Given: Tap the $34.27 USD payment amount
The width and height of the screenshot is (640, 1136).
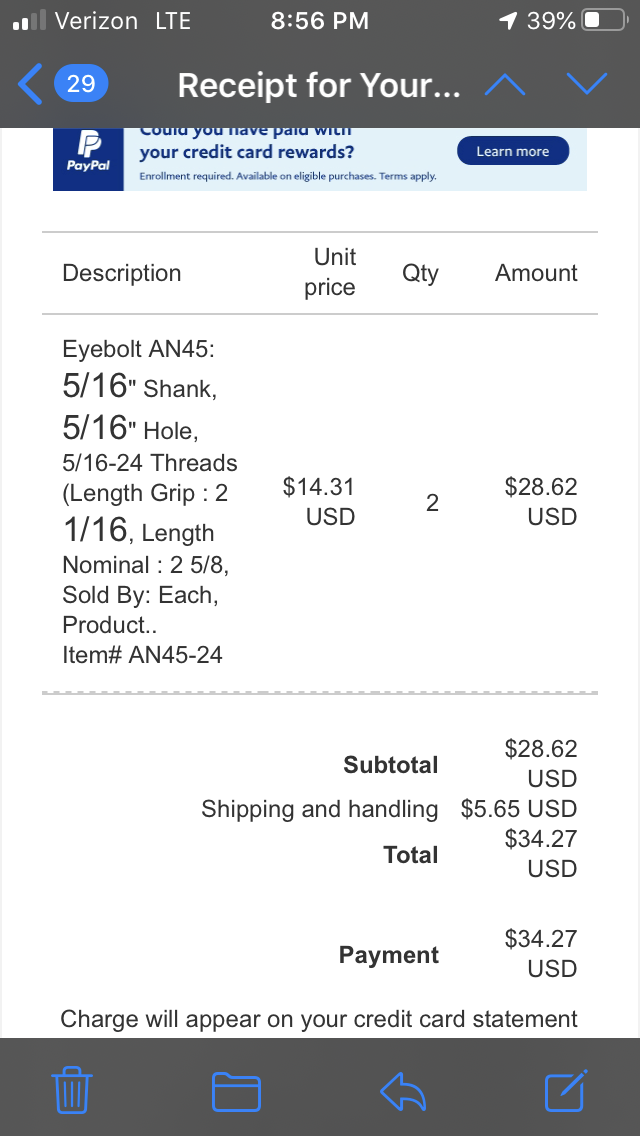Looking at the screenshot, I should point(540,953).
